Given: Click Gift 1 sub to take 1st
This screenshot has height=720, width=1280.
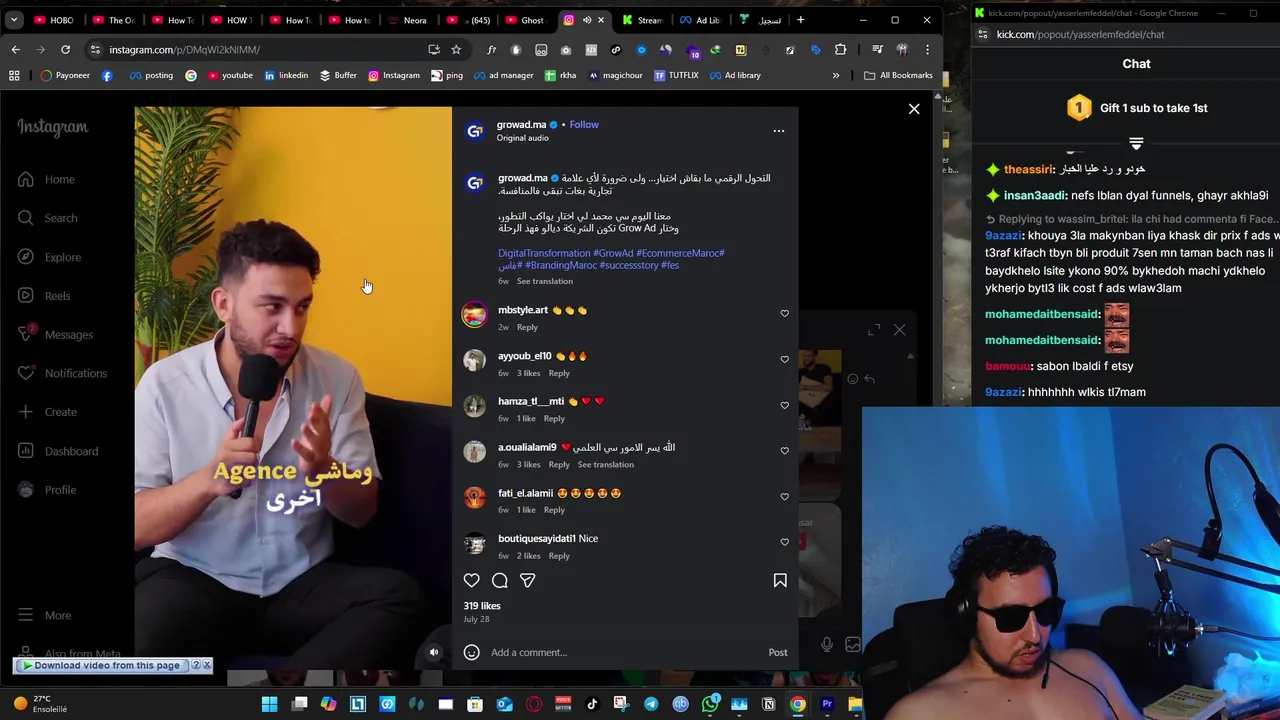Looking at the screenshot, I should [x=1137, y=108].
